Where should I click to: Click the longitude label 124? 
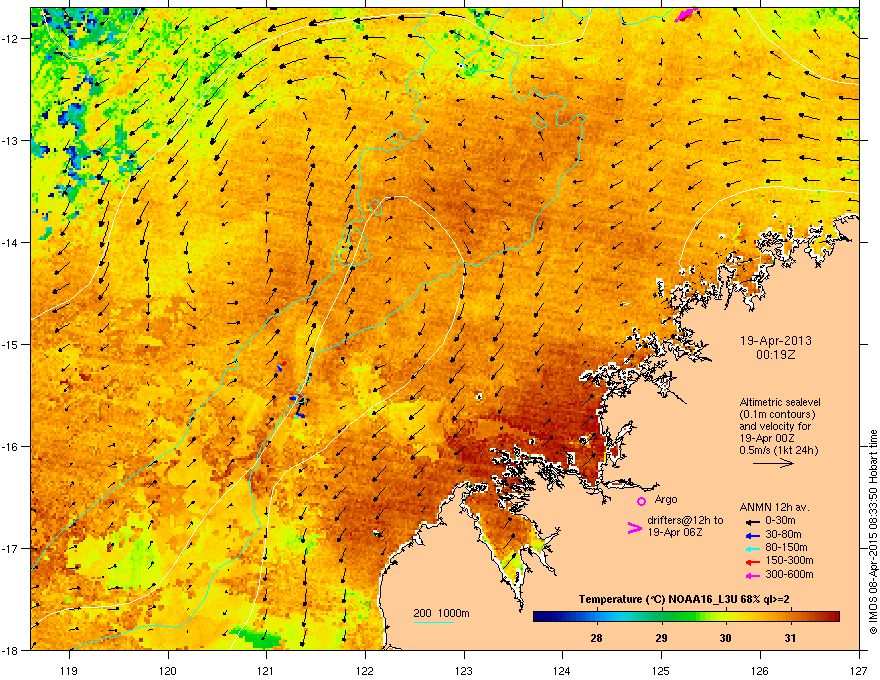coord(562,670)
